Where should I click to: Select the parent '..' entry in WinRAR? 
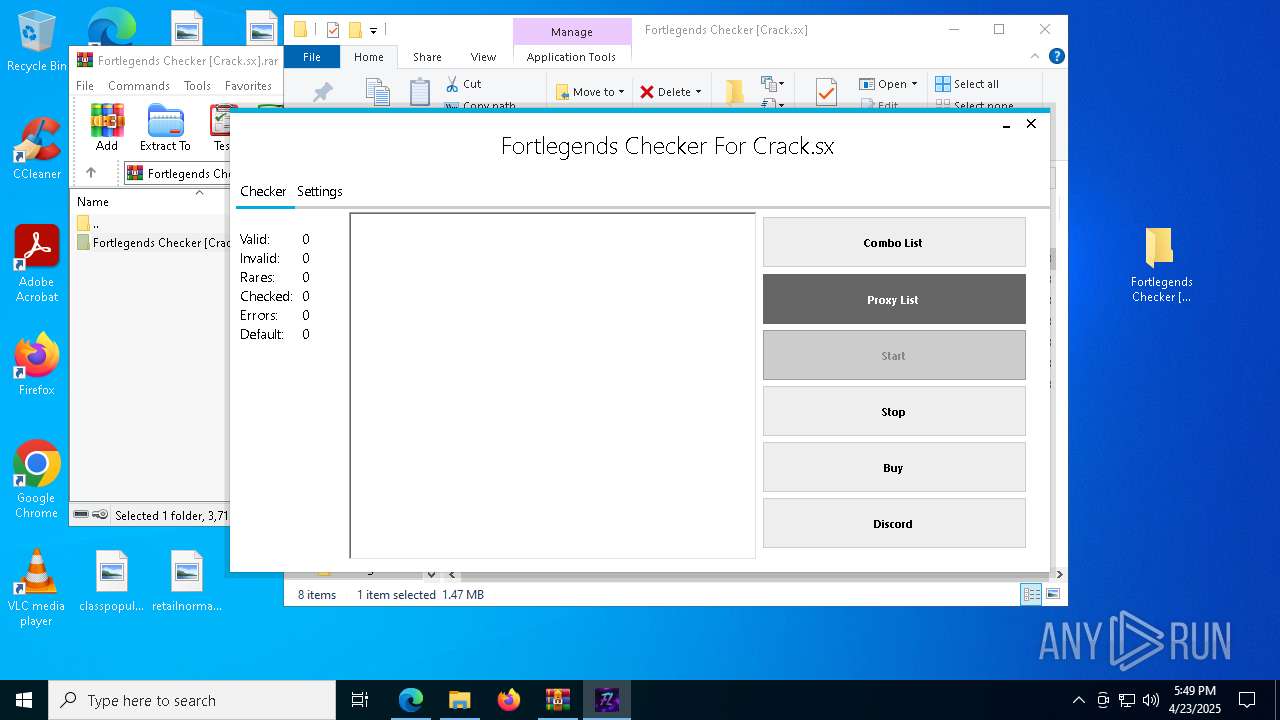click(x=88, y=223)
